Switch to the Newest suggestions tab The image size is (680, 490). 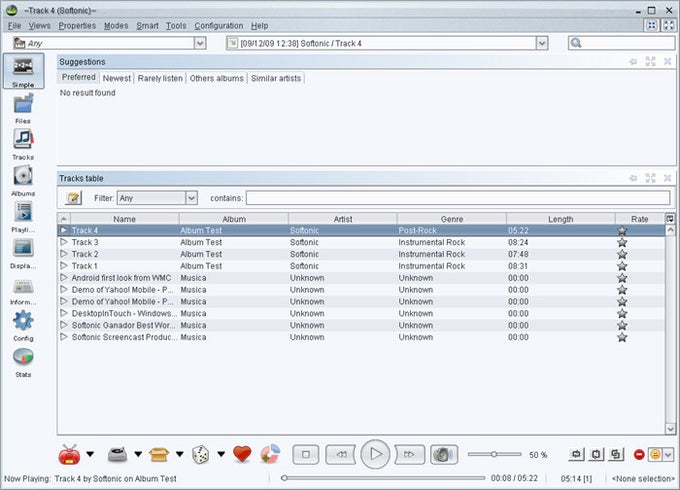click(x=117, y=78)
